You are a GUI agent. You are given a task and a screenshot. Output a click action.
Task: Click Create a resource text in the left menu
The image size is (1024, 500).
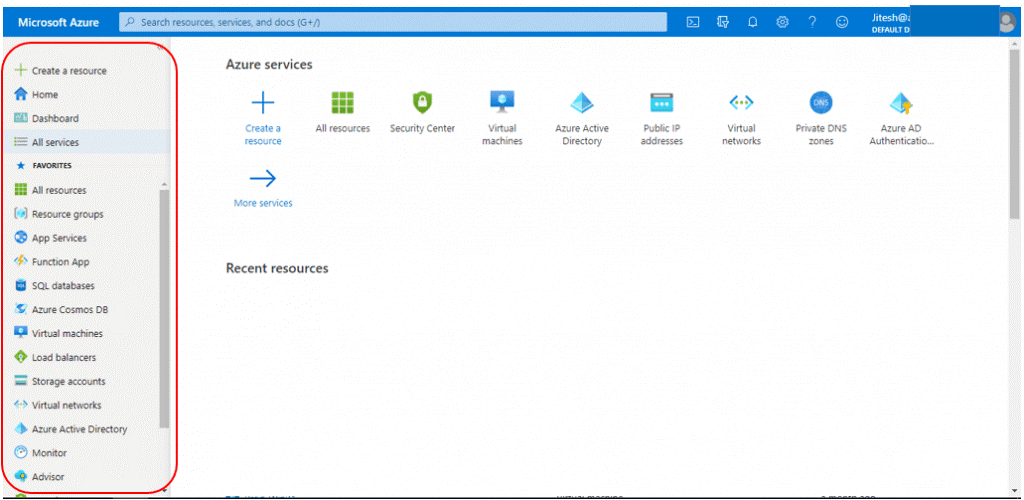(69, 70)
